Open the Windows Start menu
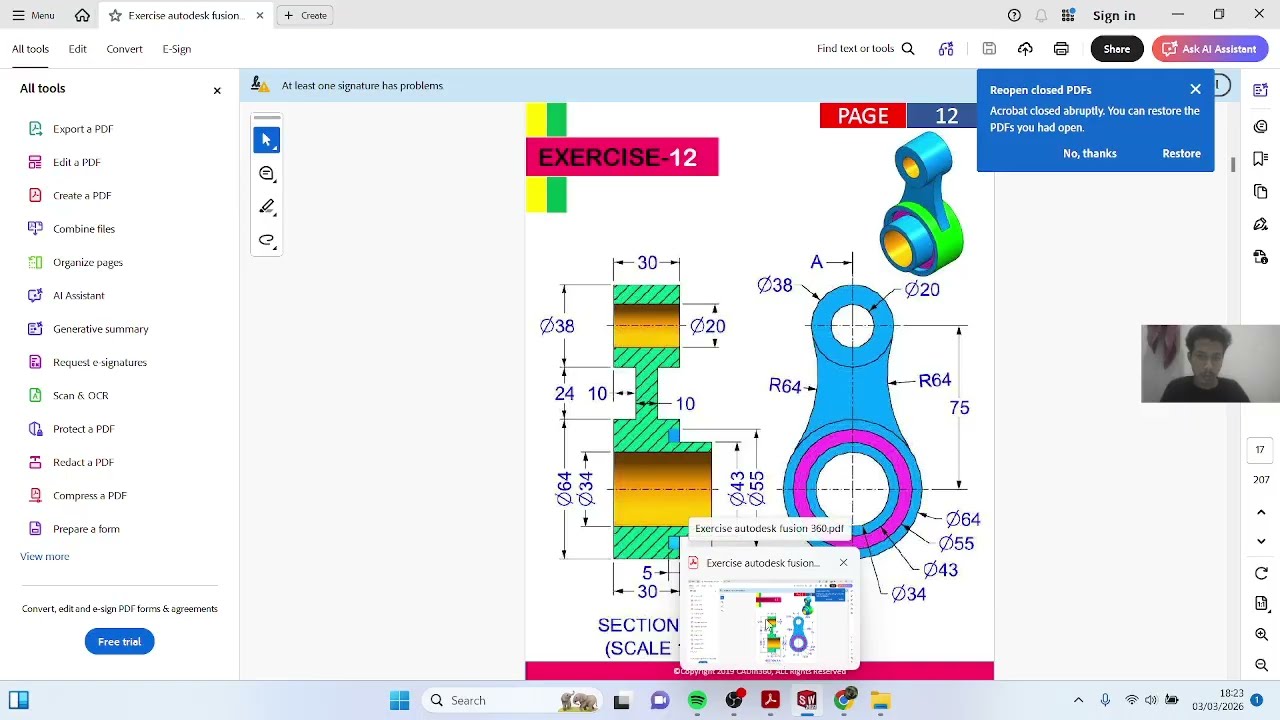This screenshot has width=1280, height=720. [x=399, y=701]
